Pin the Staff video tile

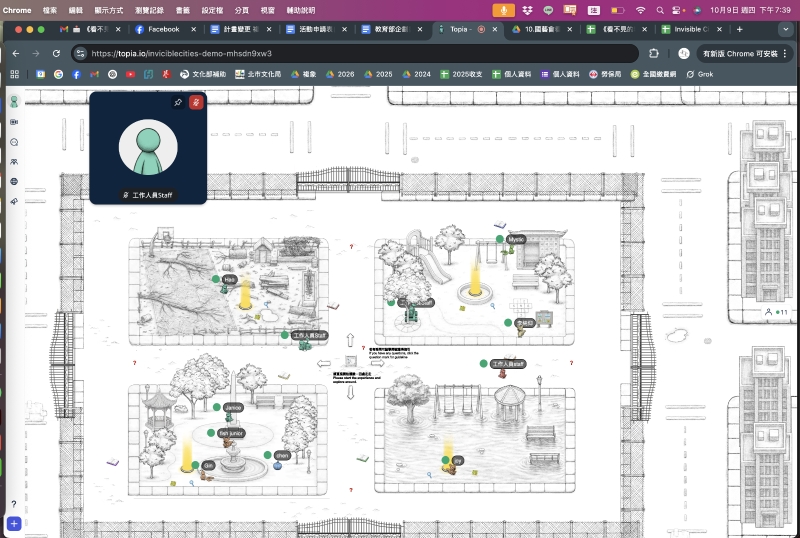pos(178,103)
